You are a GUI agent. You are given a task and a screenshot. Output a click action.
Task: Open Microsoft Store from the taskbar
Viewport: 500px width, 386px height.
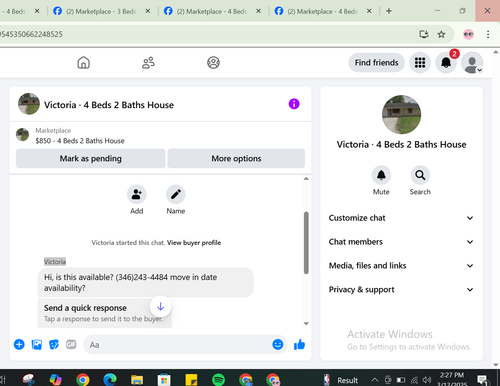tap(164, 379)
